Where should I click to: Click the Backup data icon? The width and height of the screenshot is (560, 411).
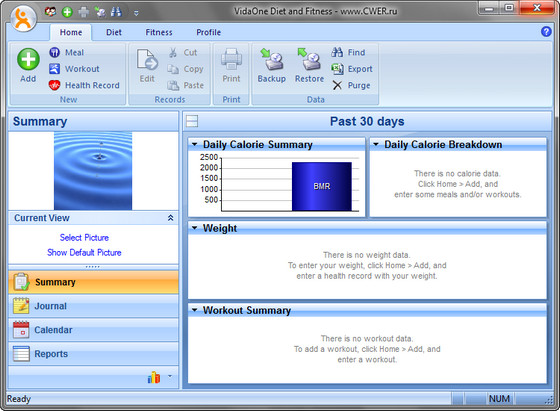tap(272, 66)
